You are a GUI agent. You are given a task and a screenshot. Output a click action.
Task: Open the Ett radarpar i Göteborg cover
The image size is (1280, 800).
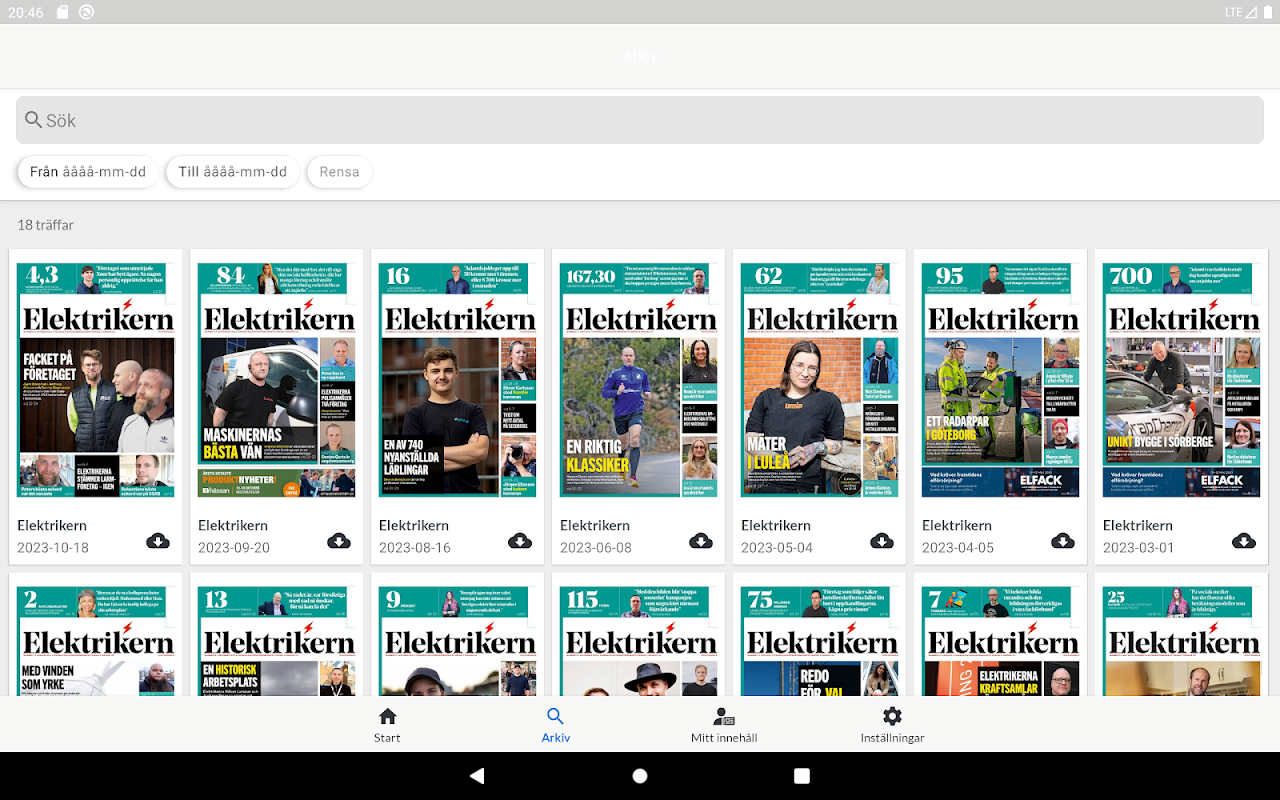1001,380
